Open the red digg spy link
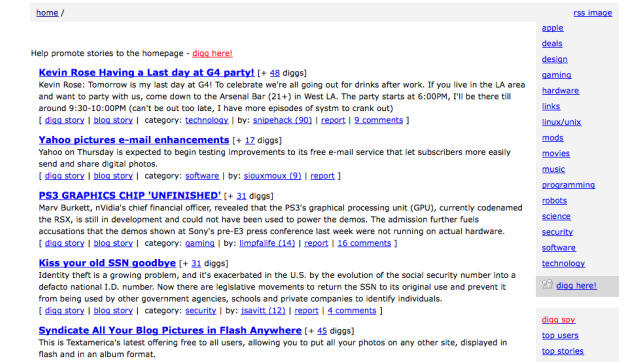The width and height of the screenshot is (640, 362). (558, 320)
